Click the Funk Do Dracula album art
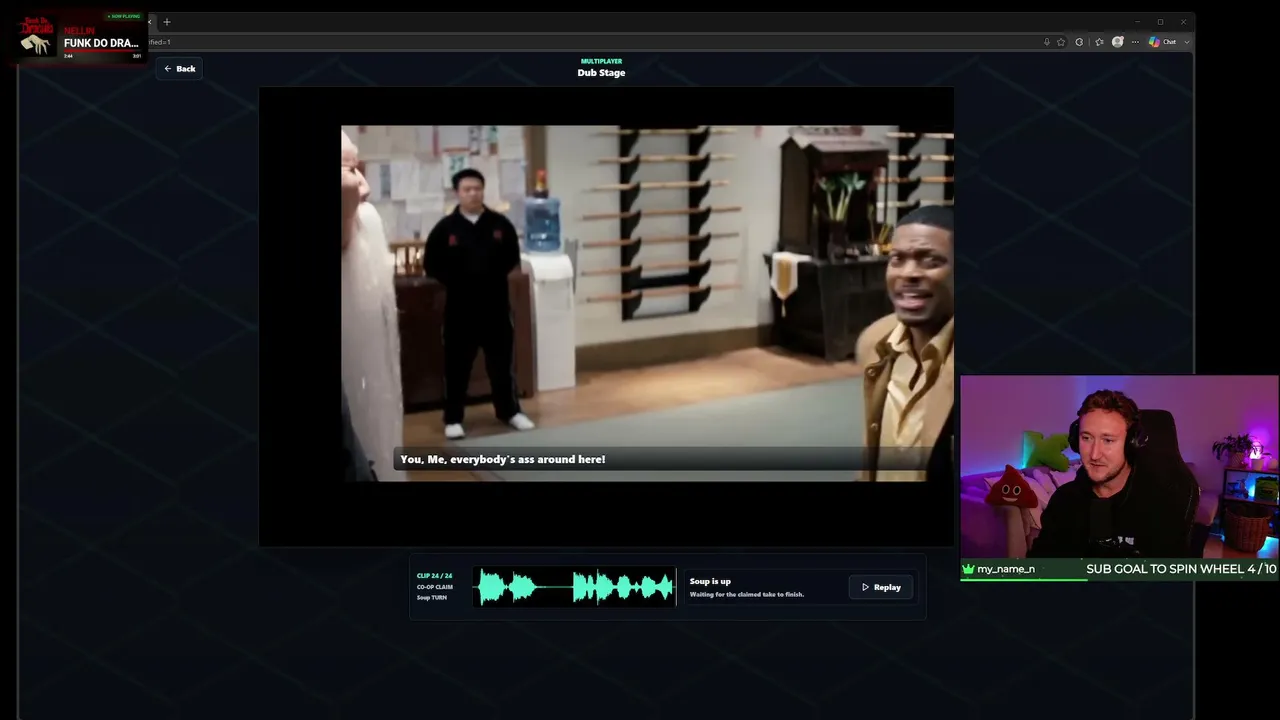The width and height of the screenshot is (1280, 720). pyautogui.click(x=37, y=37)
